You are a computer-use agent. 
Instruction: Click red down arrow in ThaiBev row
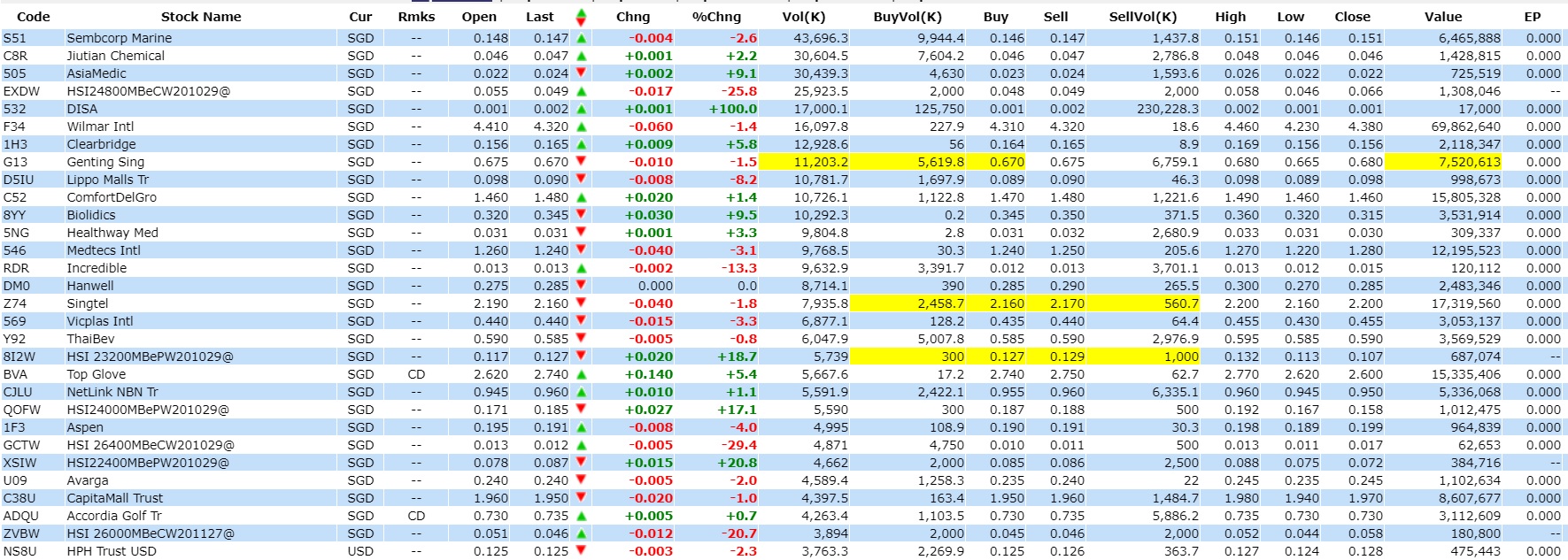point(582,338)
